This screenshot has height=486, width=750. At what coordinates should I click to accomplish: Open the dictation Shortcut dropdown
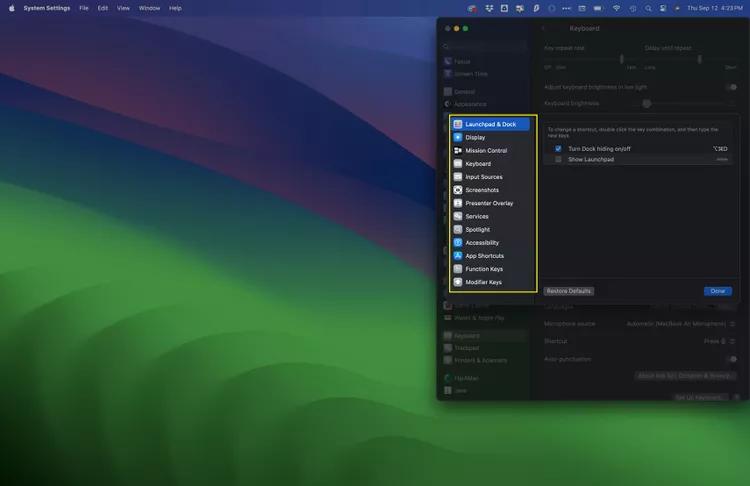pyautogui.click(x=720, y=342)
